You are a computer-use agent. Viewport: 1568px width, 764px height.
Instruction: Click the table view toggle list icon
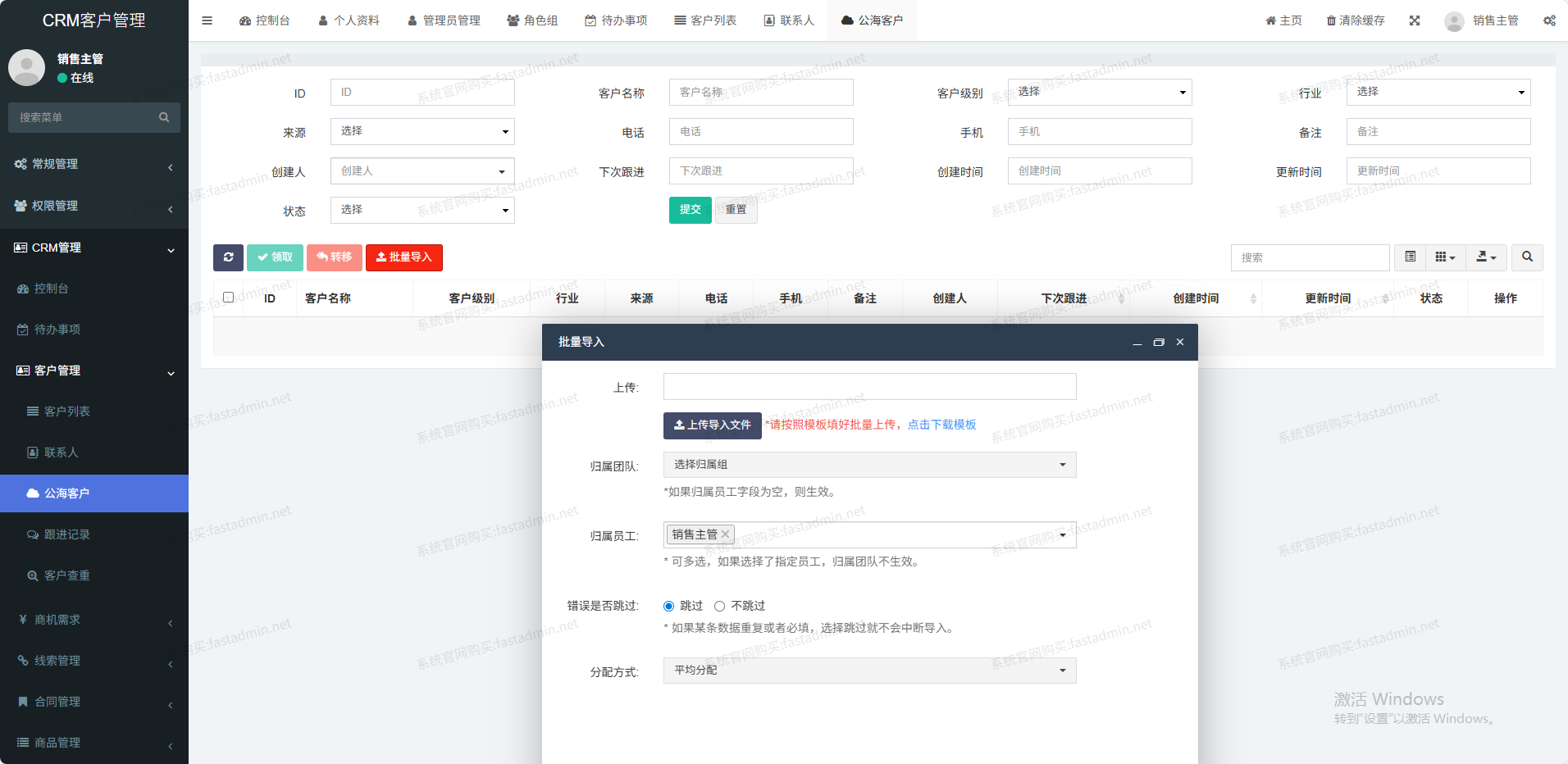coord(1411,257)
